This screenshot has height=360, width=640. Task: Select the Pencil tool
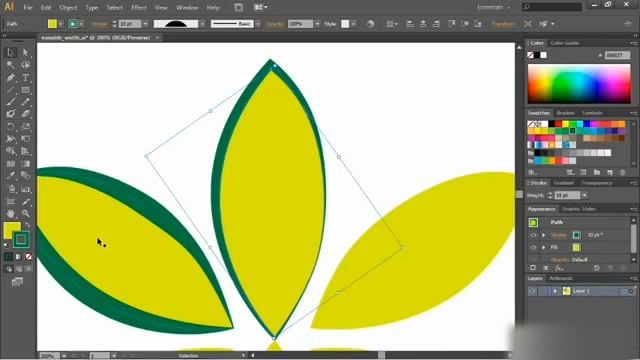point(25,102)
